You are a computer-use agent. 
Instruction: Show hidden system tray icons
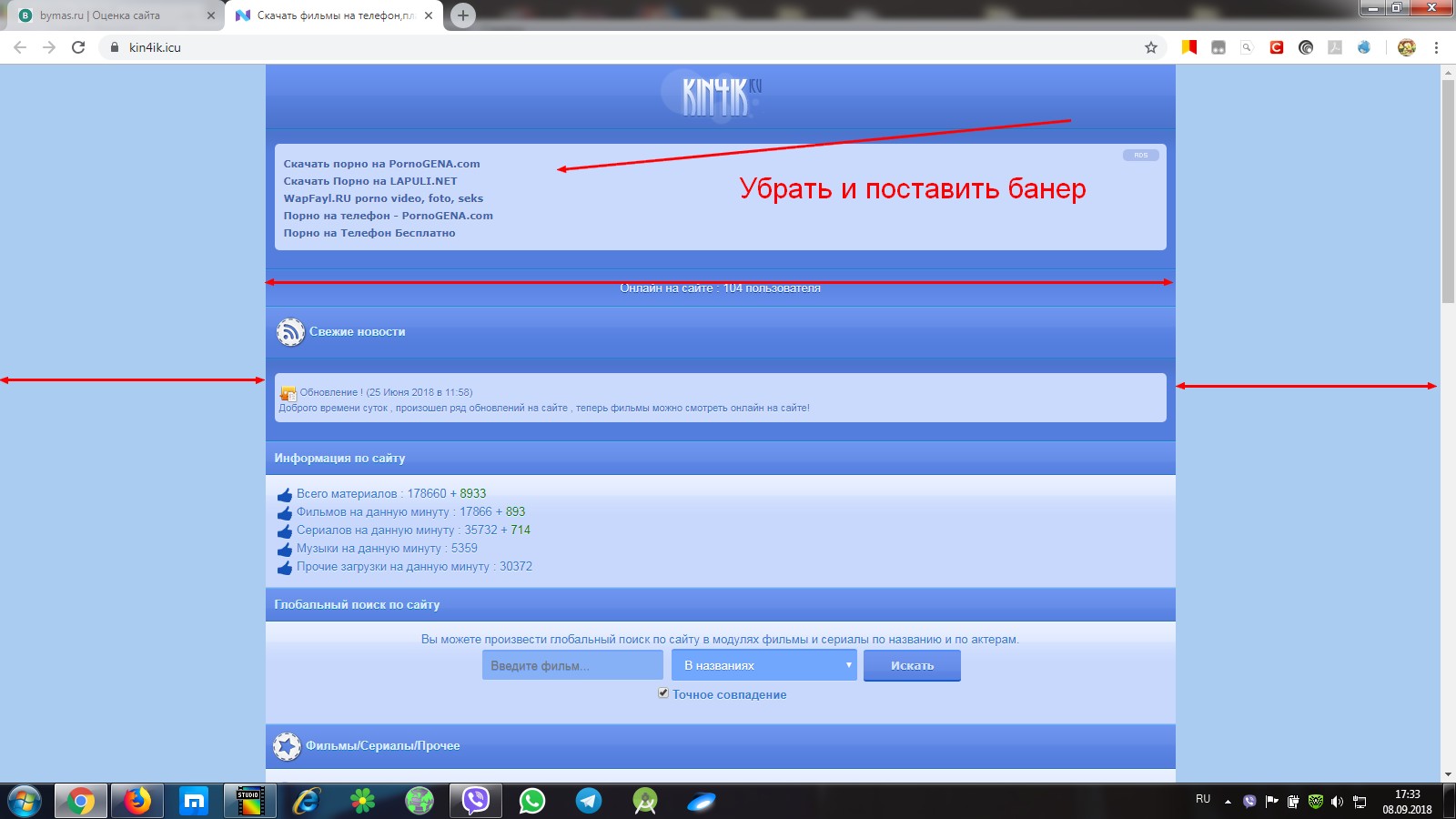click(1228, 802)
